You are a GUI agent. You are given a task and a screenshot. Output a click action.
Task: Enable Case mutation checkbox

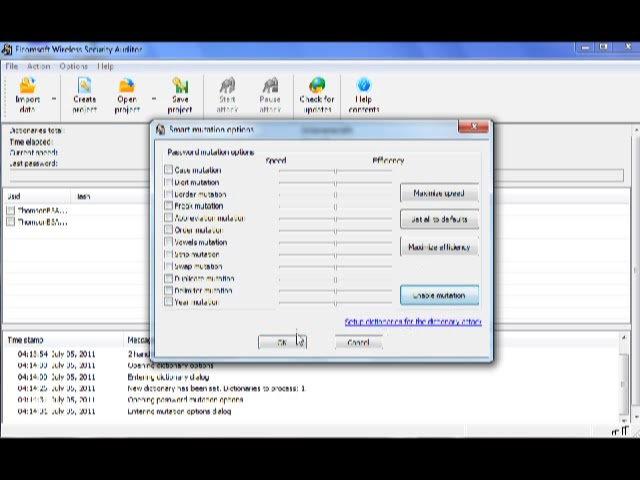tap(169, 170)
